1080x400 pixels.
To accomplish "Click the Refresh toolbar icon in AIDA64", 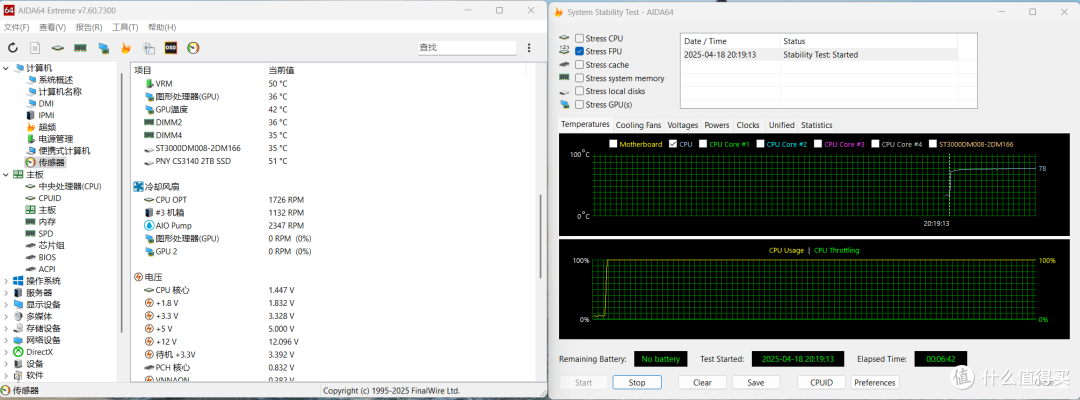I will click(x=12, y=48).
